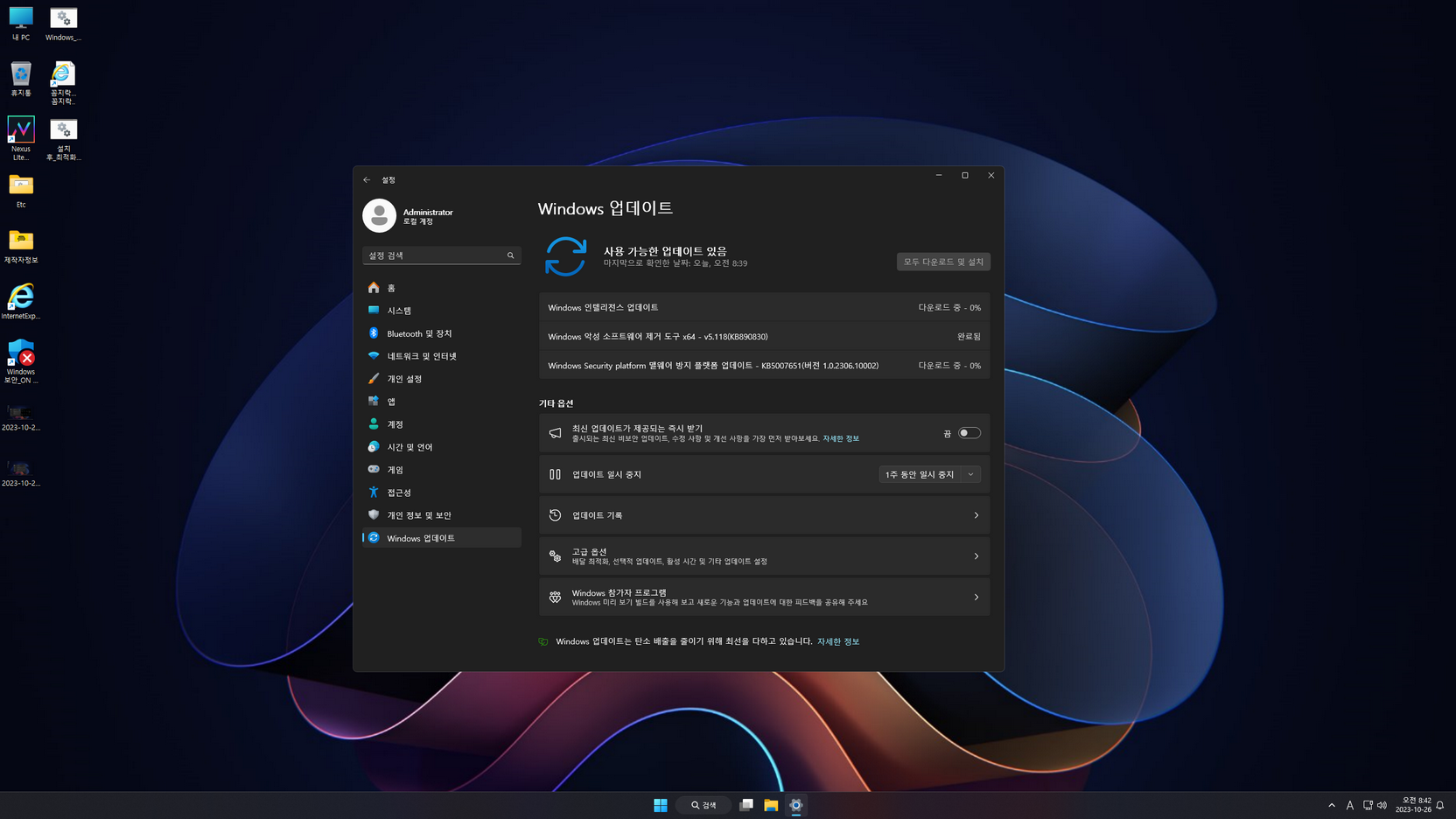The width and height of the screenshot is (1456, 819).
Task: Expand the 업데이트 기록 row chevron
Action: [976, 515]
